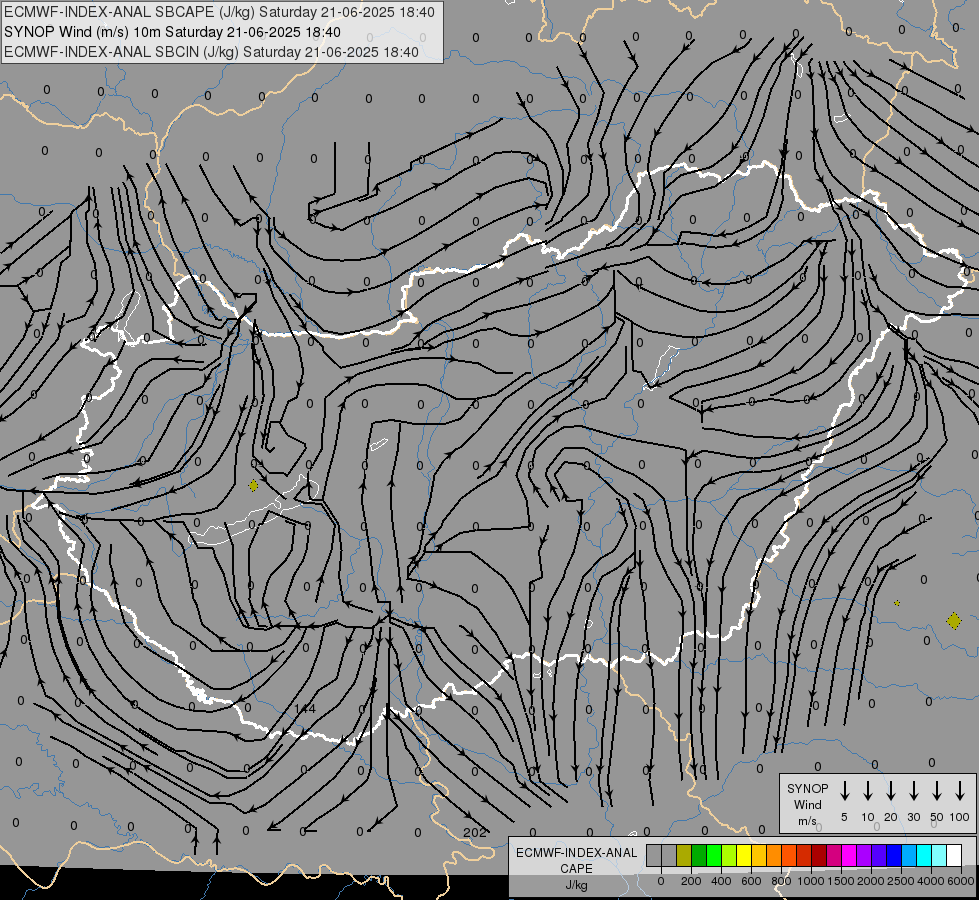The image size is (979, 900).
Task: Click the 202 CAPE value on the map
Action: pos(475,832)
